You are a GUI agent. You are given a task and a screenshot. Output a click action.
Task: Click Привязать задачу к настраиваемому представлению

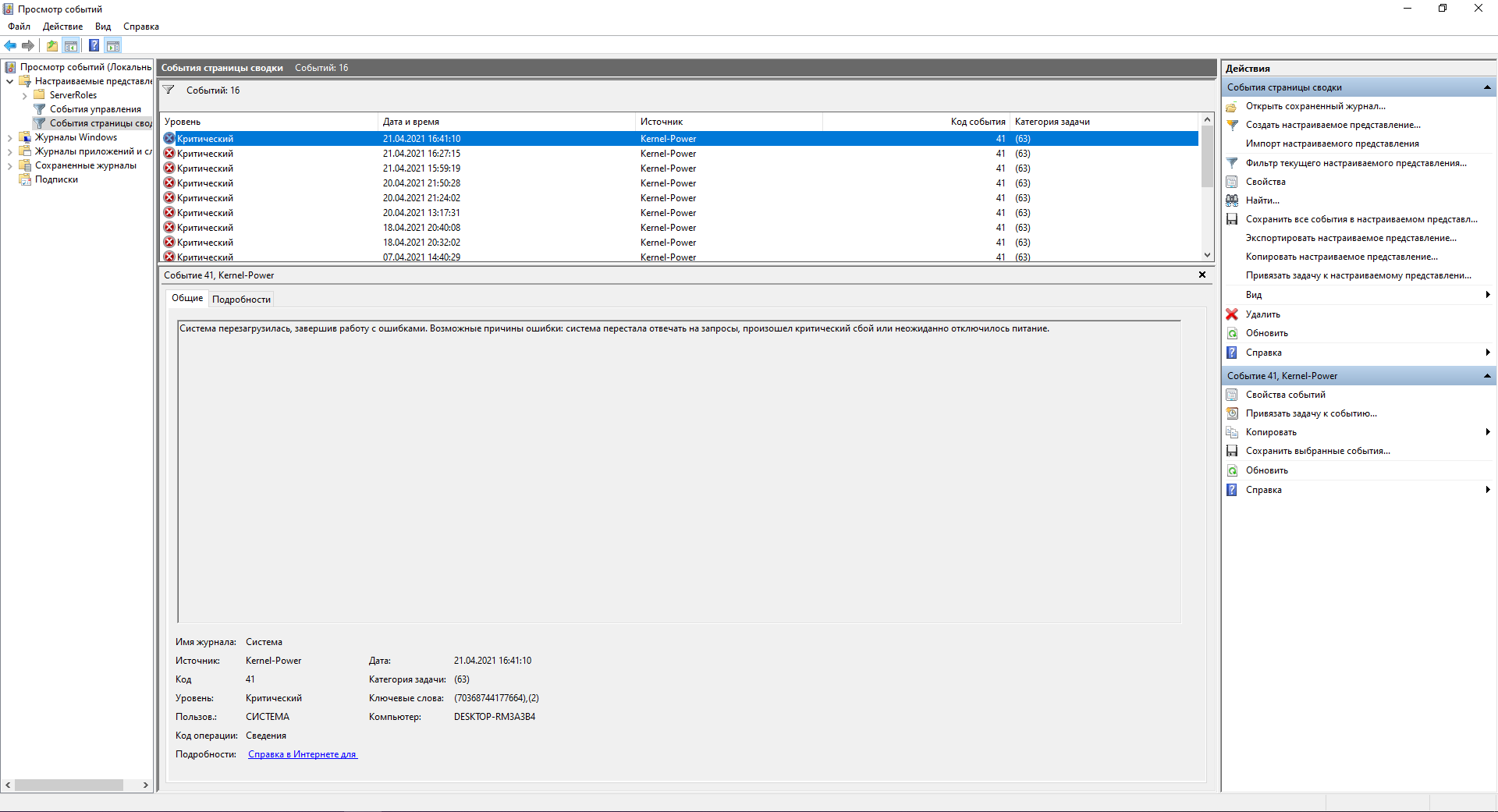pyautogui.click(x=1358, y=275)
